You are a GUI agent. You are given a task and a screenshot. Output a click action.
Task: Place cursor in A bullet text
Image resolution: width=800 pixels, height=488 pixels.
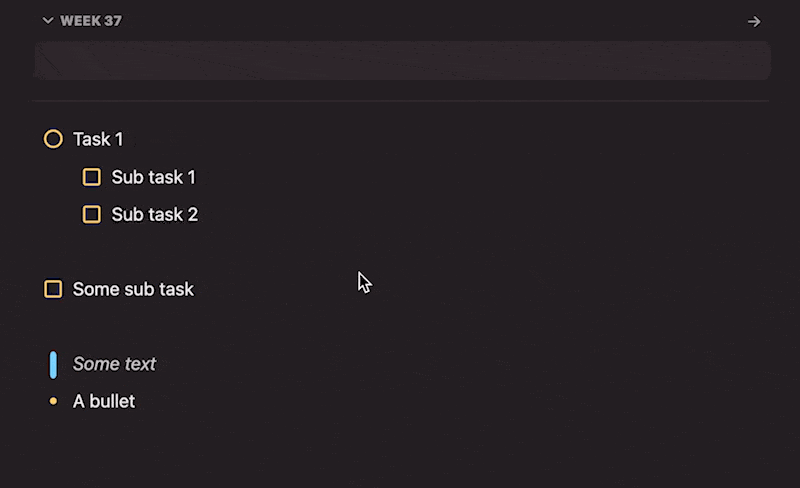(104, 402)
